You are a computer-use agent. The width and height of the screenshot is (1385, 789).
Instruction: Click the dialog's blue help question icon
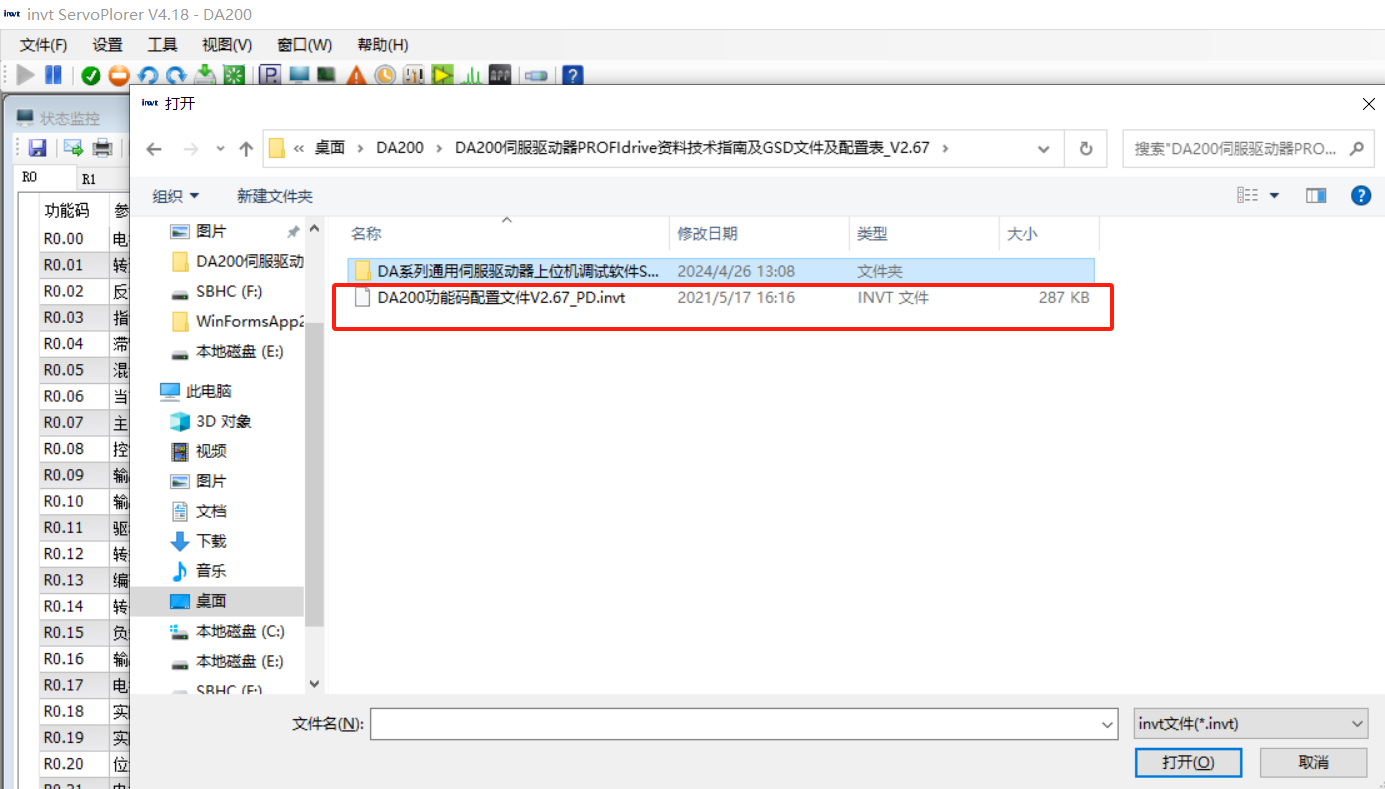(x=1361, y=196)
